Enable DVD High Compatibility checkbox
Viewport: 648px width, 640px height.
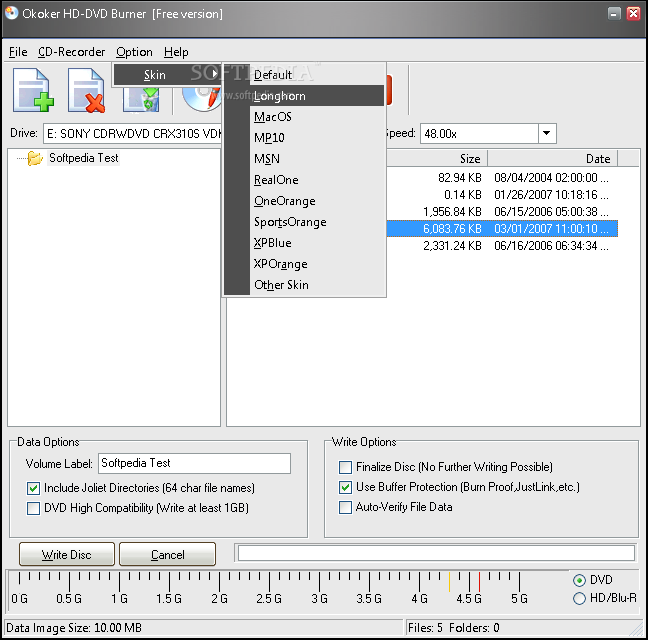pos(33,508)
